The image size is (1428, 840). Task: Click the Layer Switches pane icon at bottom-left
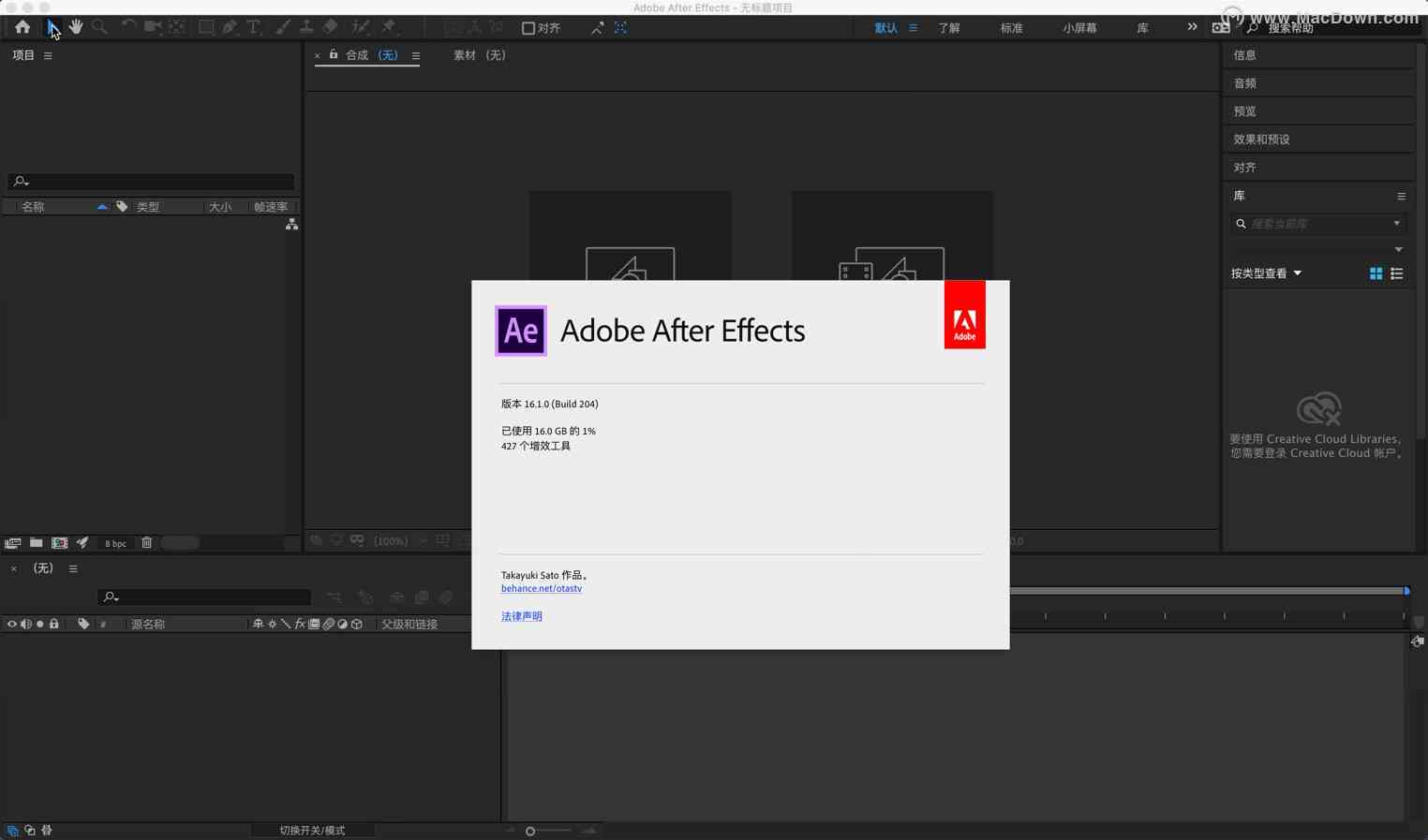12,831
